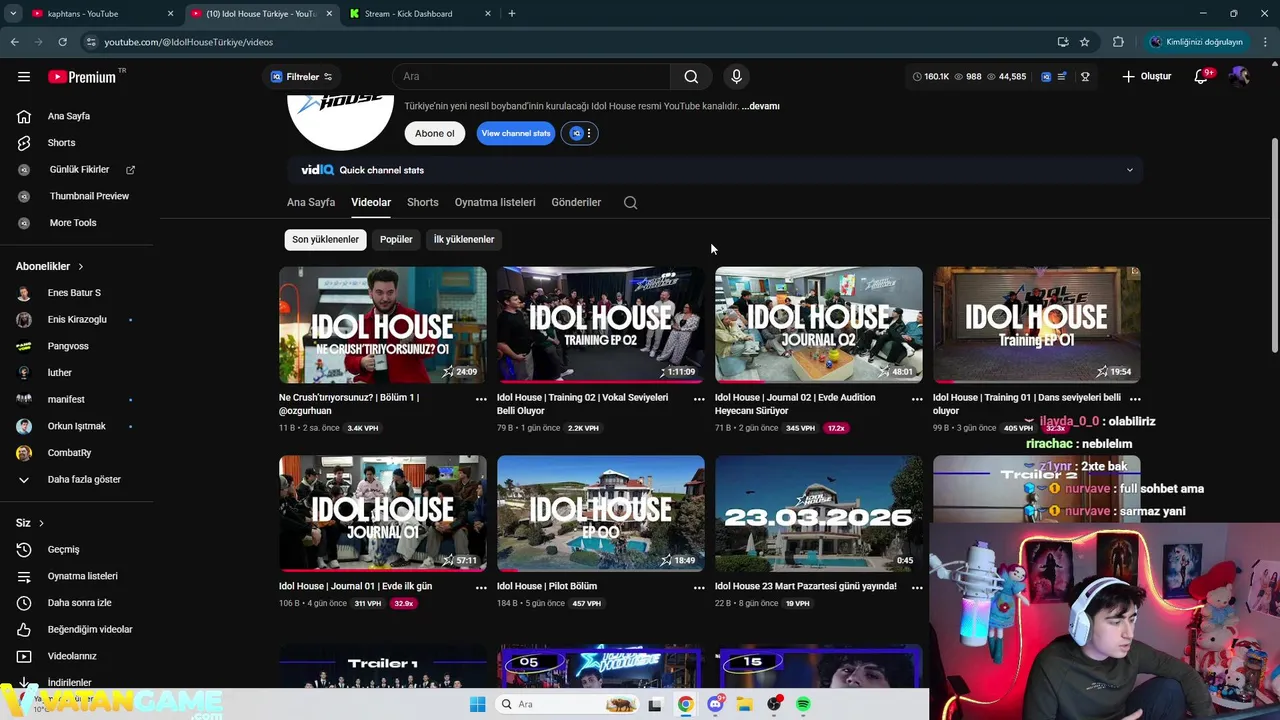Viewport: 1280px width, 720px height.
Task: Open the vidIQ blue IQ icon in header
Action: click(1046, 76)
